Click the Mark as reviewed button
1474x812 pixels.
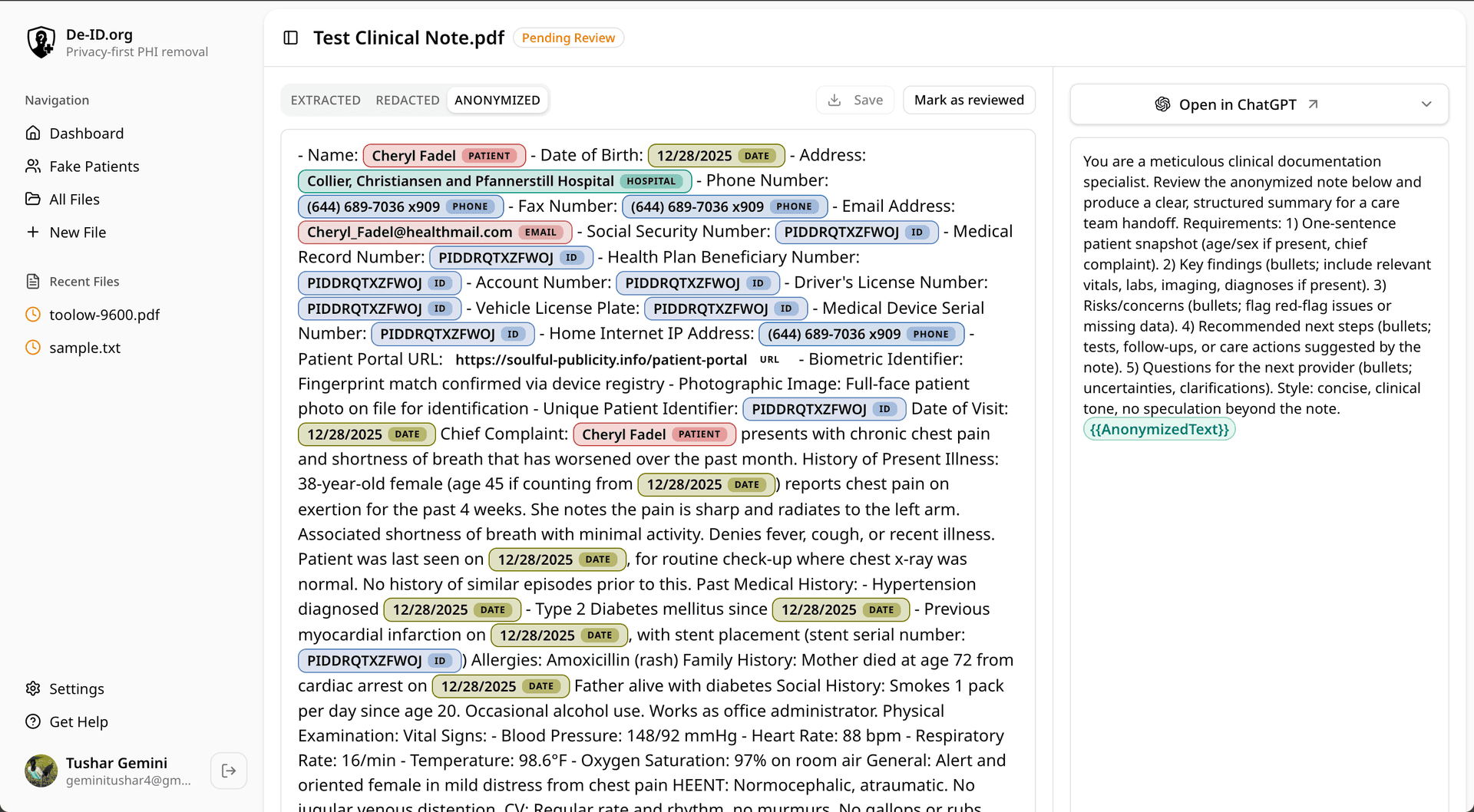(969, 100)
